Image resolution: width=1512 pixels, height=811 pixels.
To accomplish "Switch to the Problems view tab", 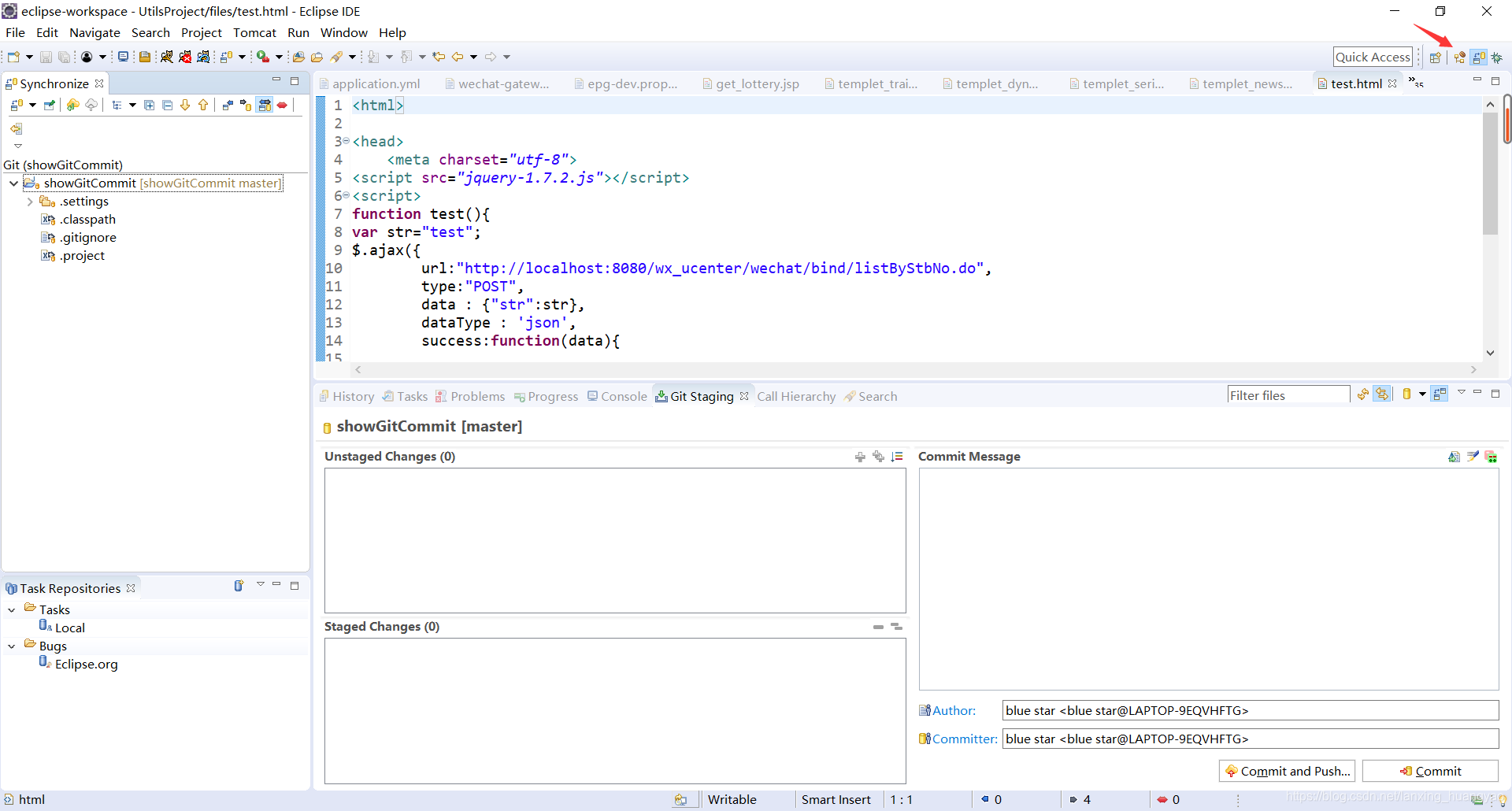I will pyautogui.click(x=470, y=397).
